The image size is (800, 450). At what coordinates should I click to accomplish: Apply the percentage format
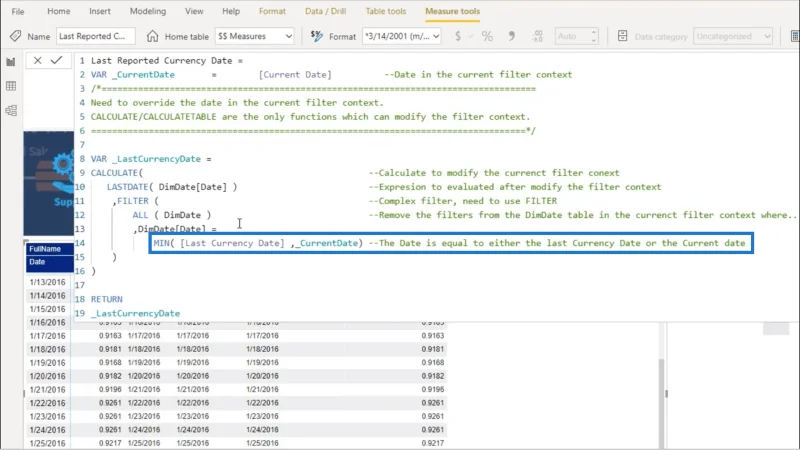pos(487,36)
